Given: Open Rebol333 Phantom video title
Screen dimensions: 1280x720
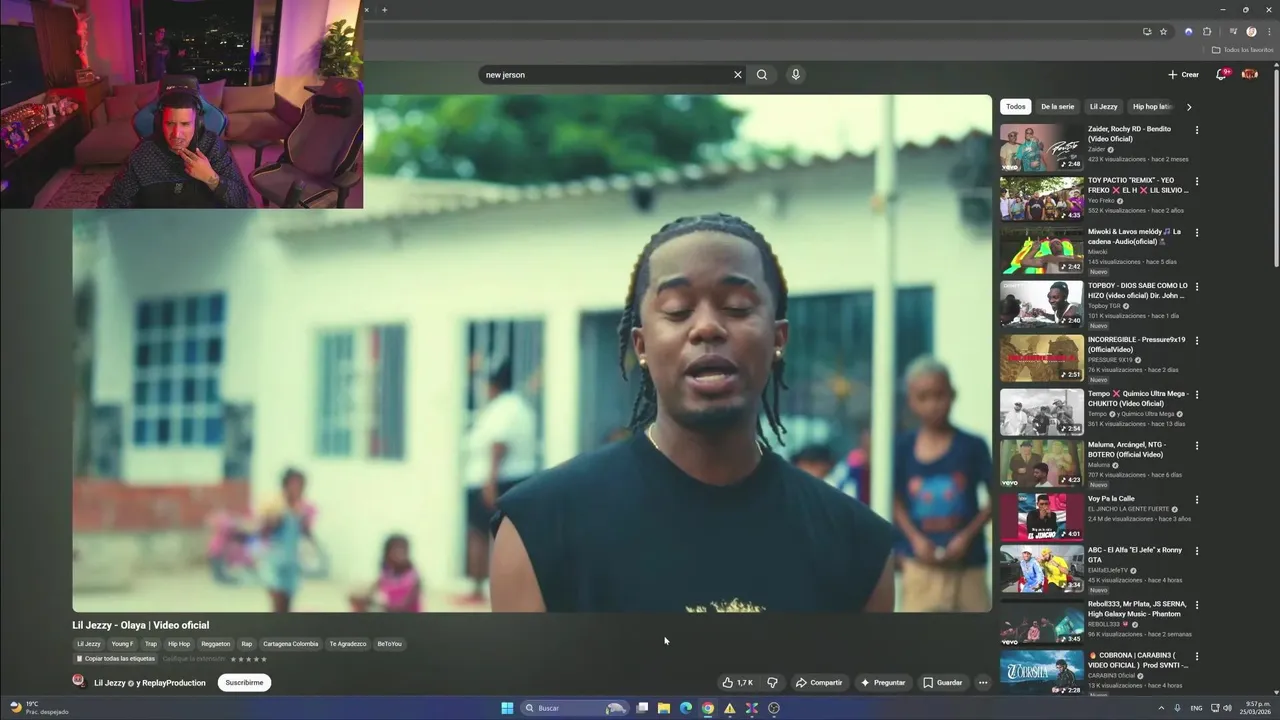Looking at the screenshot, I should 1137,609.
